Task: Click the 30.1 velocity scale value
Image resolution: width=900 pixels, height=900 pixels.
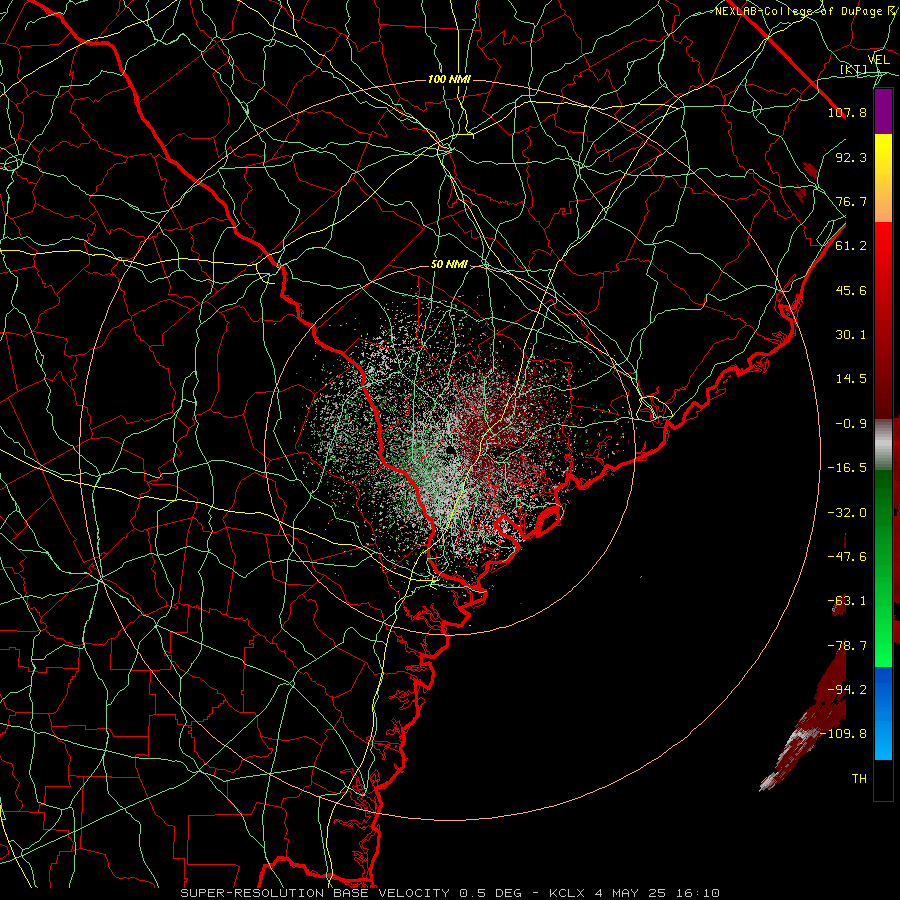Action: point(851,335)
